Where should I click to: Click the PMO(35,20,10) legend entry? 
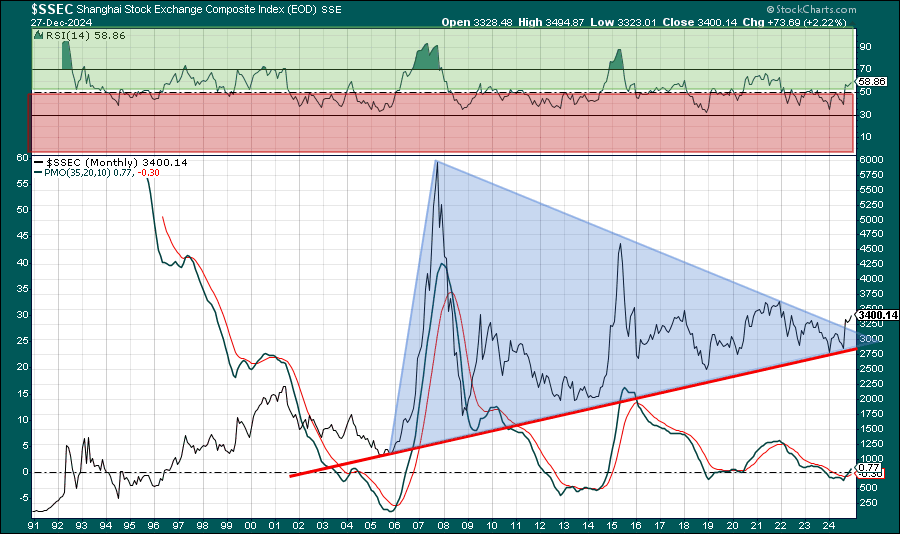[x=88, y=173]
